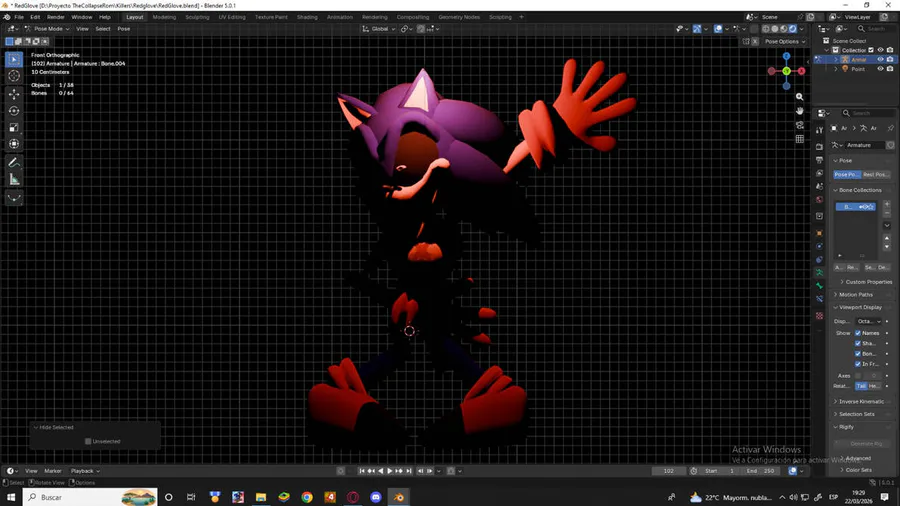The height and width of the screenshot is (506, 900).
Task: Open the Render menu
Action: (x=56, y=17)
